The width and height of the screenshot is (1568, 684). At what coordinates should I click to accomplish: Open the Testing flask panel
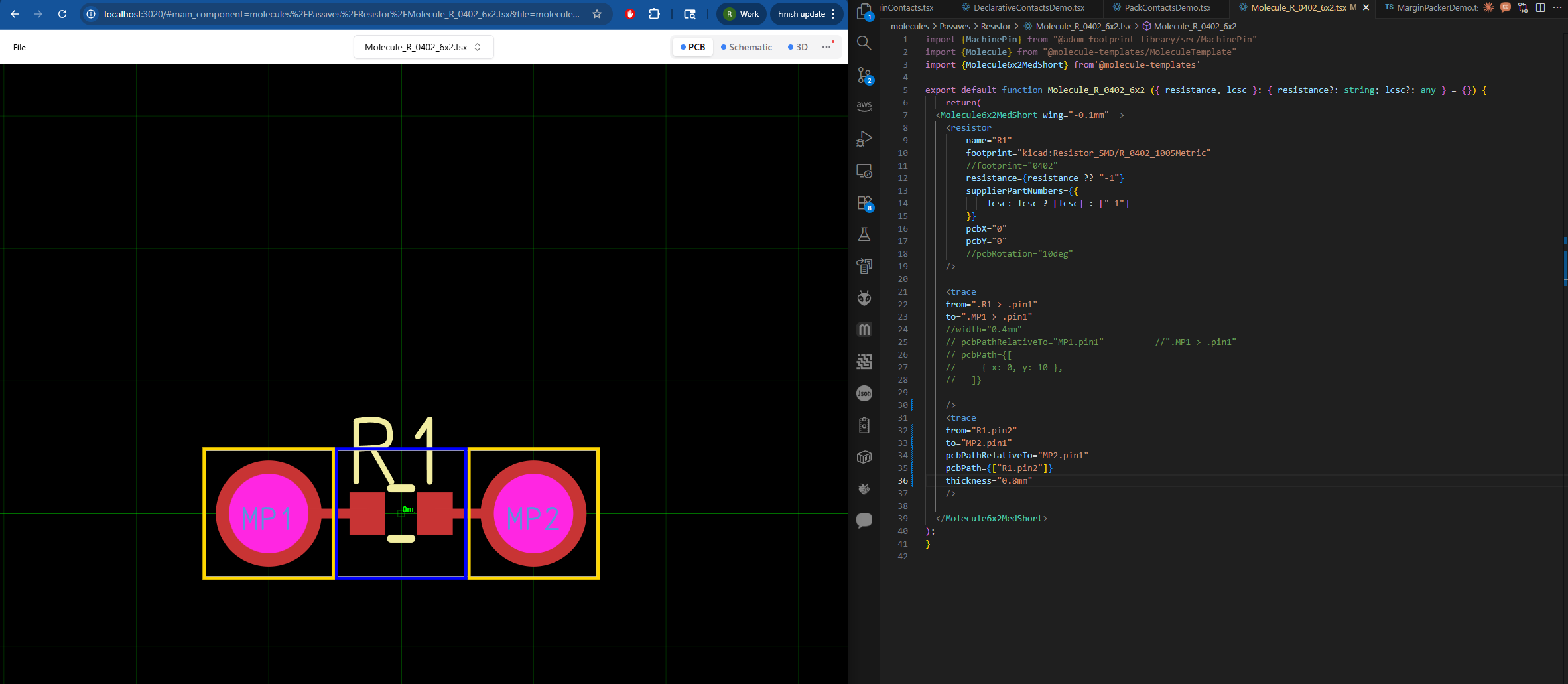tap(864, 234)
